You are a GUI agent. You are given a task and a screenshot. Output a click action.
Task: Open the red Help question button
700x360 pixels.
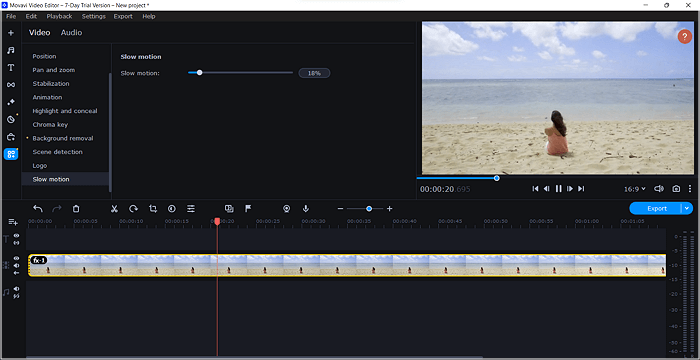[684, 37]
